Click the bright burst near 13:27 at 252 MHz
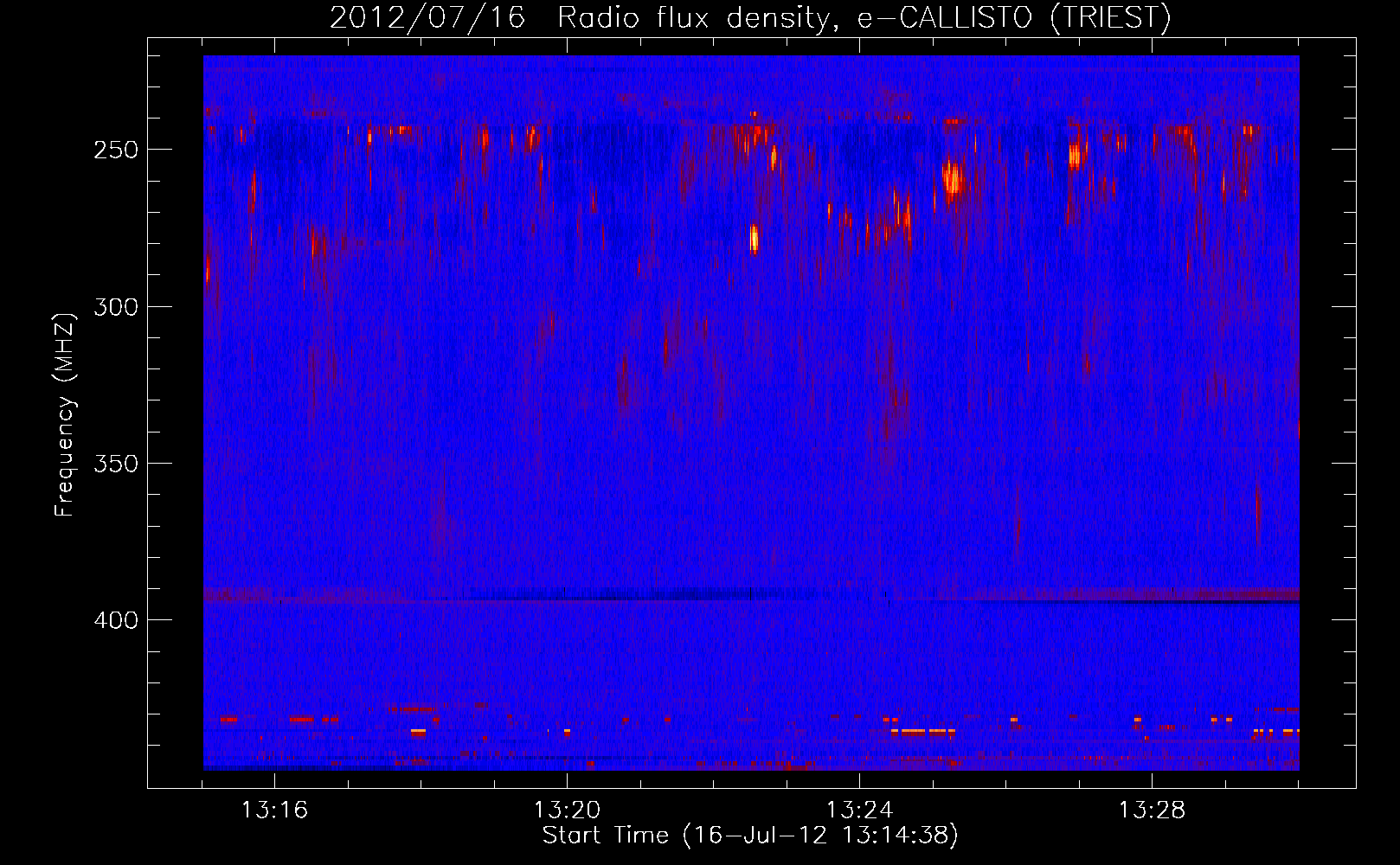 click(1076, 156)
